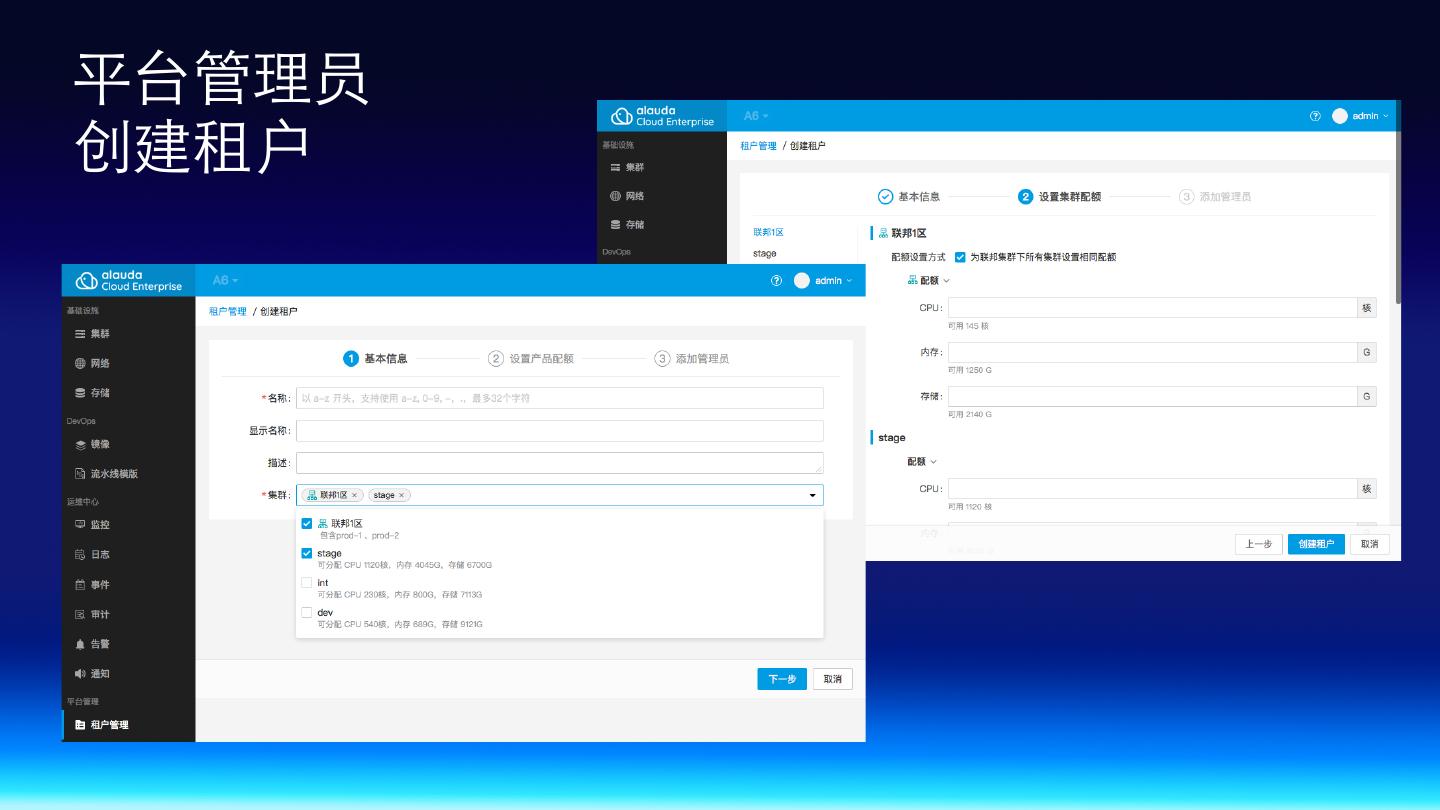The height and width of the screenshot is (810, 1440).
Task: Open the image registry icon under DevOps
Action: (80, 444)
